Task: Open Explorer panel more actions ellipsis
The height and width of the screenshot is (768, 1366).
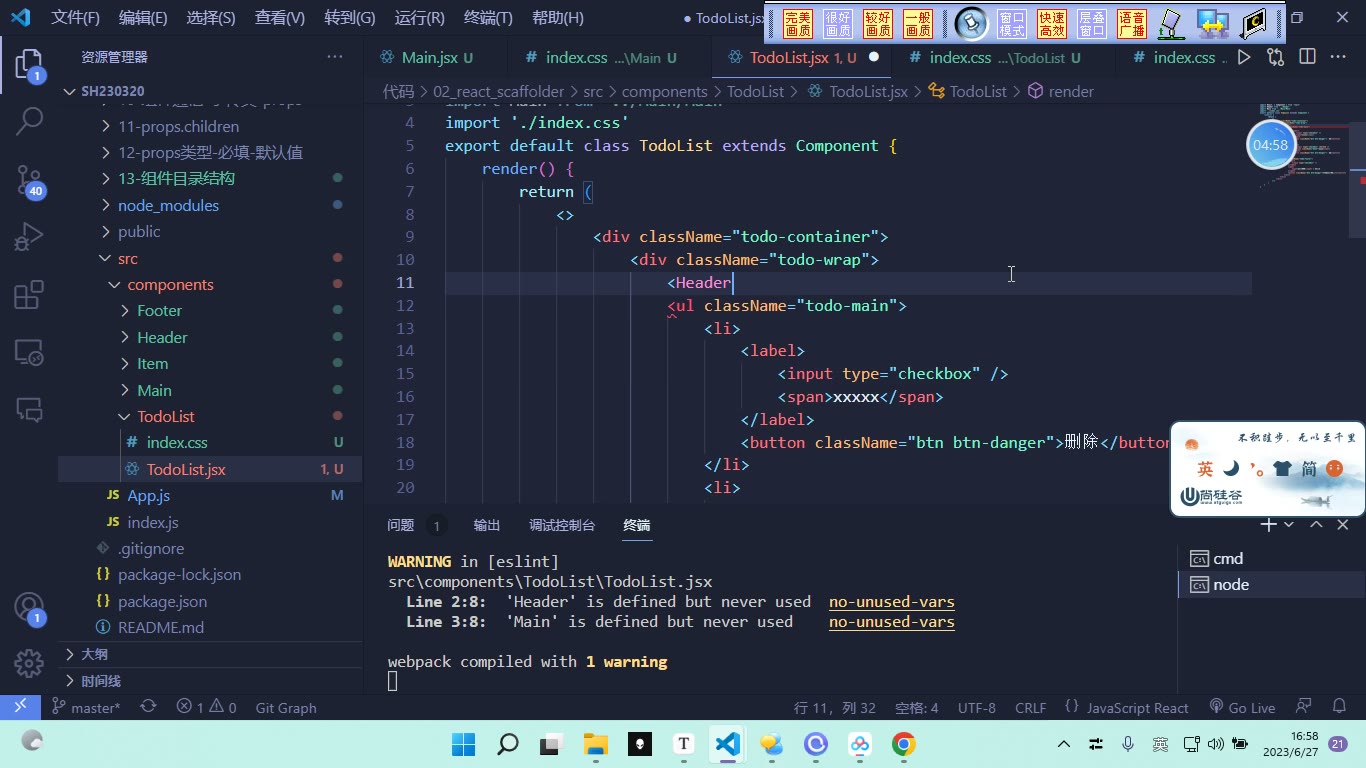Action: (334, 57)
